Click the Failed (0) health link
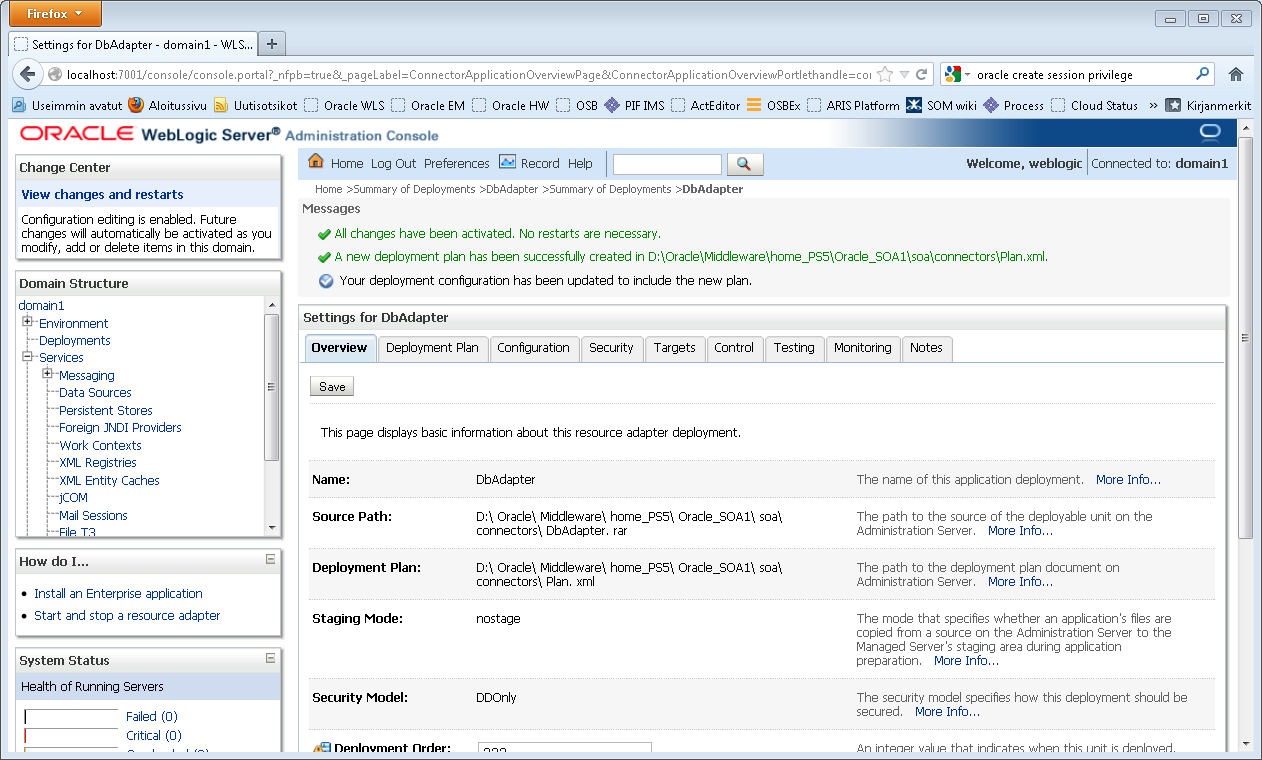1262x760 pixels. (x=151, y=716)
